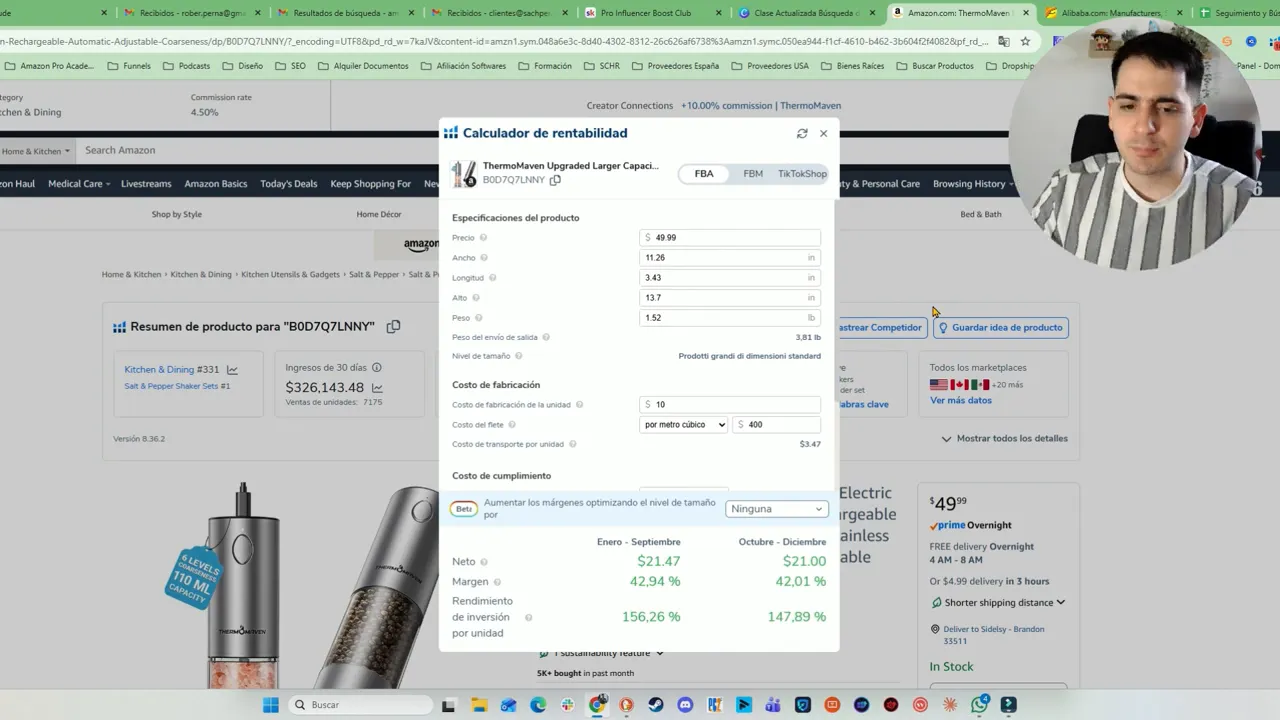This screenshot has width=1280, height=720.
Task: Refresh the Calculador de rentabilidad panel
Action: click(x=802, y=133)
